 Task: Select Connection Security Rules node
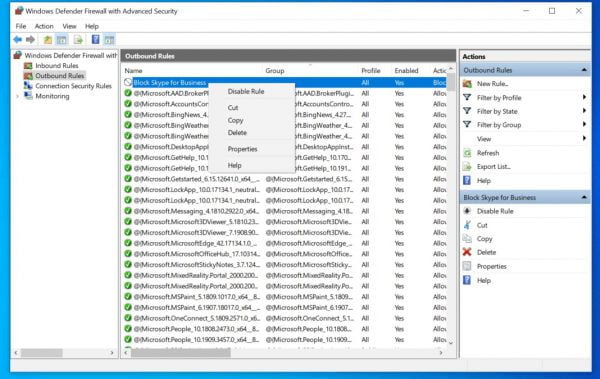73,86
